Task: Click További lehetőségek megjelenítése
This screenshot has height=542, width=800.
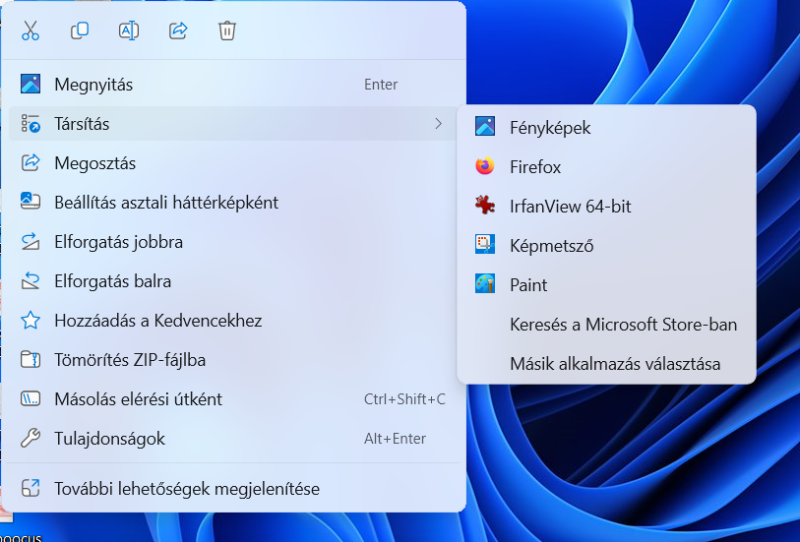Action: click(234, 488)
